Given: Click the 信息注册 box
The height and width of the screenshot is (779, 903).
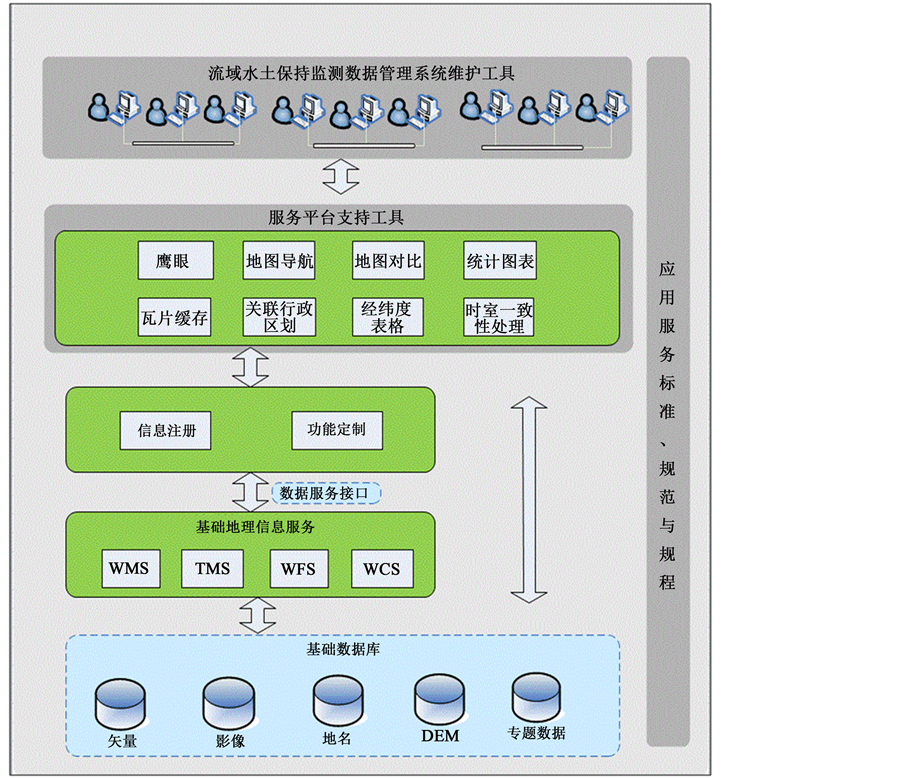Looking at the screenshot, I should pos(166,430).
